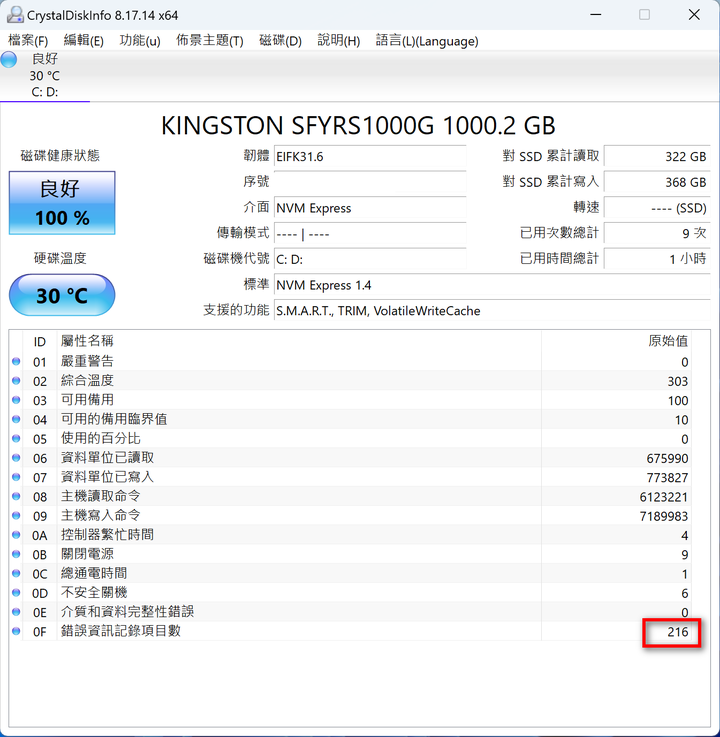Click the 磁碟健康狀態 label
The height and width of the screenshot is (737, 720).
(x=60, y=156)
